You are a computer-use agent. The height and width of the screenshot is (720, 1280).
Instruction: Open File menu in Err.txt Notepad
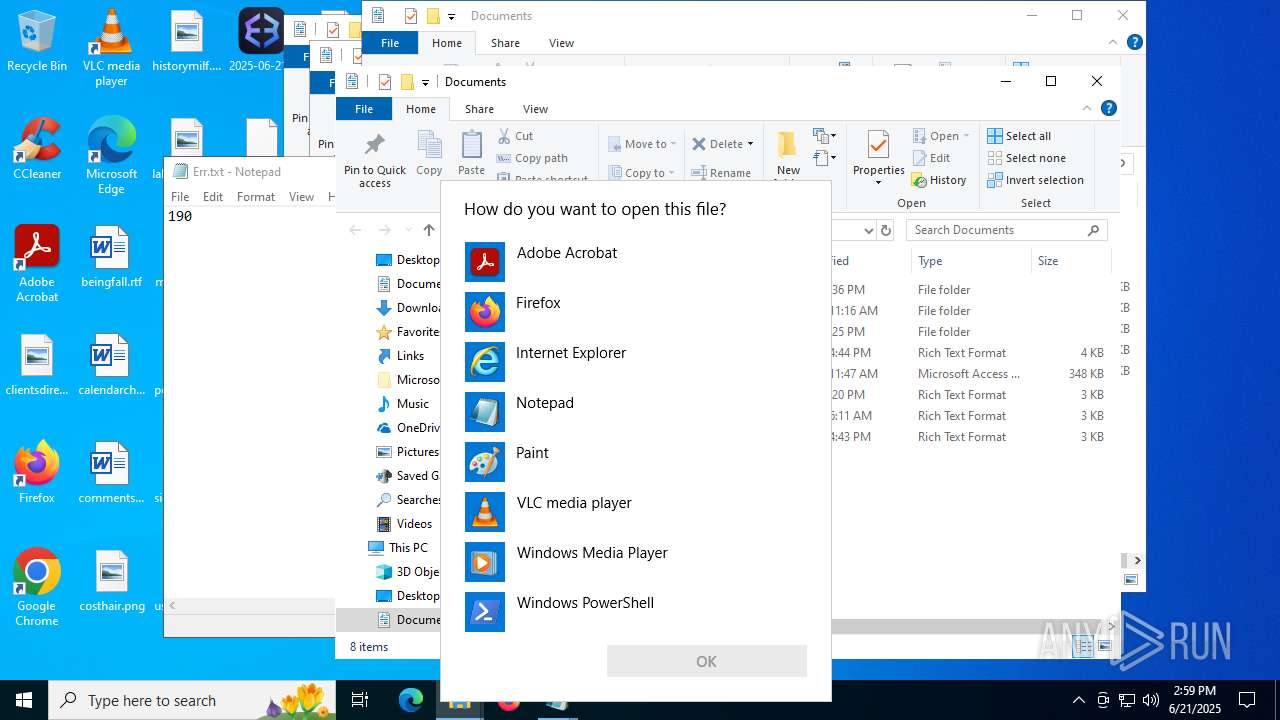point(180,197)
